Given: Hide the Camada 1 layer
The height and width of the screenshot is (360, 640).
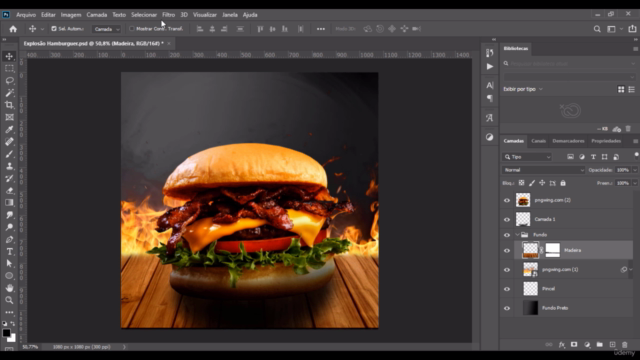Looking at the screenshot, I should (x=507, y=220).
